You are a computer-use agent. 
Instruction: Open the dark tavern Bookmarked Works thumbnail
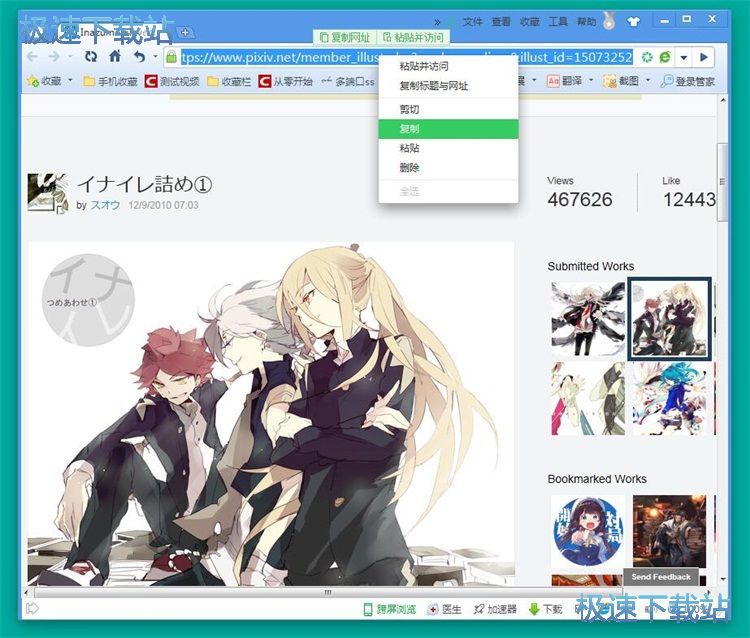pyautogui.click(x=669, y=531)
